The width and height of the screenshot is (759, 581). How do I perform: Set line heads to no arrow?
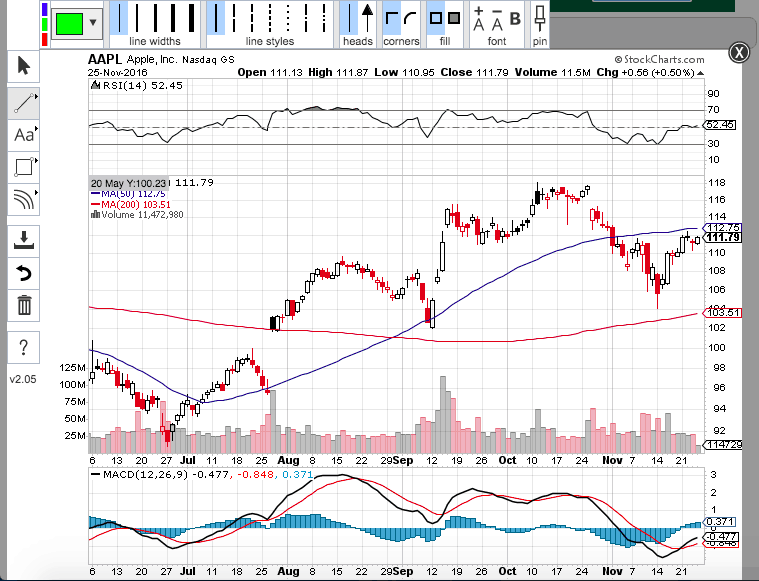(349, 18)
